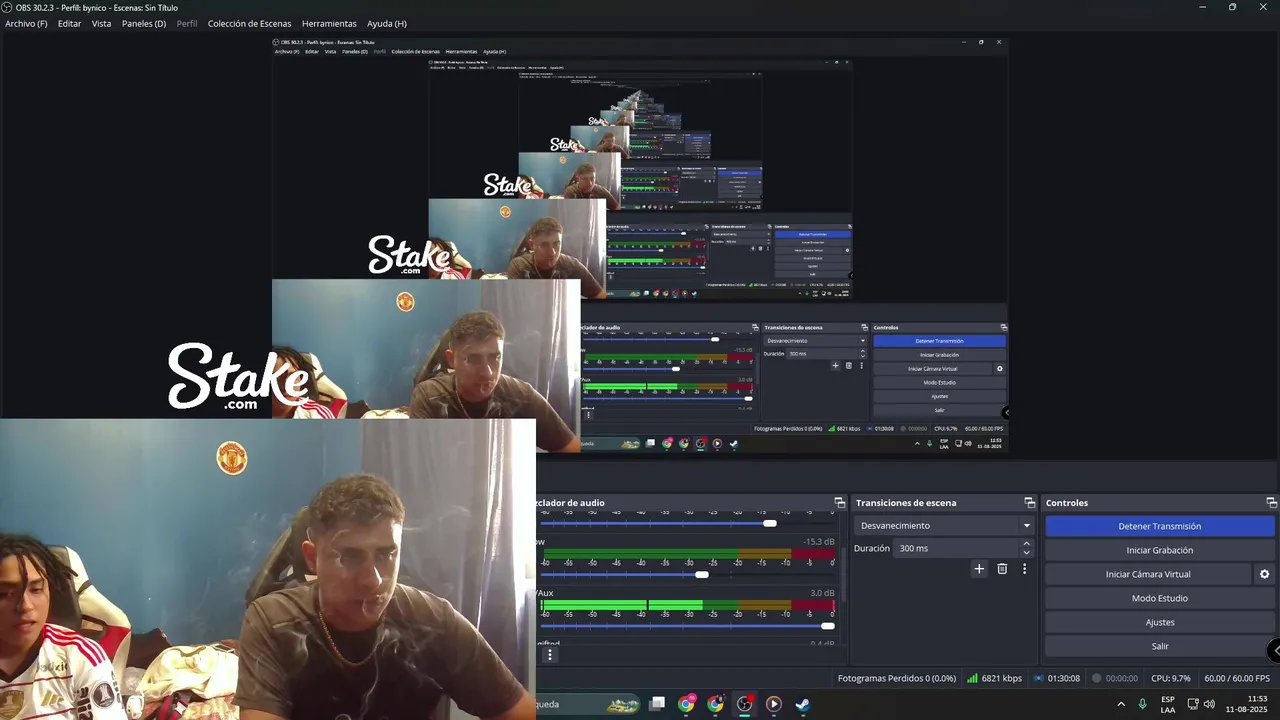Image resolution: width=1280 pixels, height=720 pixels.
Task: Click the gray recording status dot
Action: (1097, 678)
